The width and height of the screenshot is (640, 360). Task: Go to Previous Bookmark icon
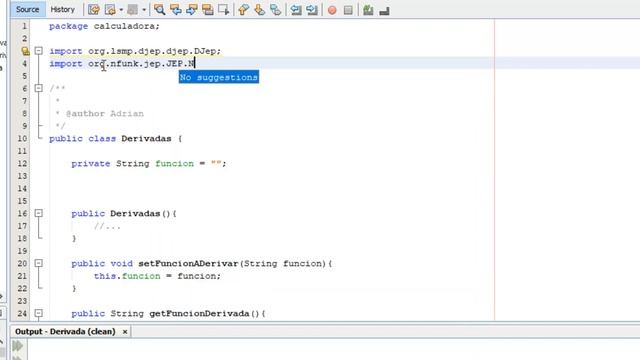click(x=244, y=10)
